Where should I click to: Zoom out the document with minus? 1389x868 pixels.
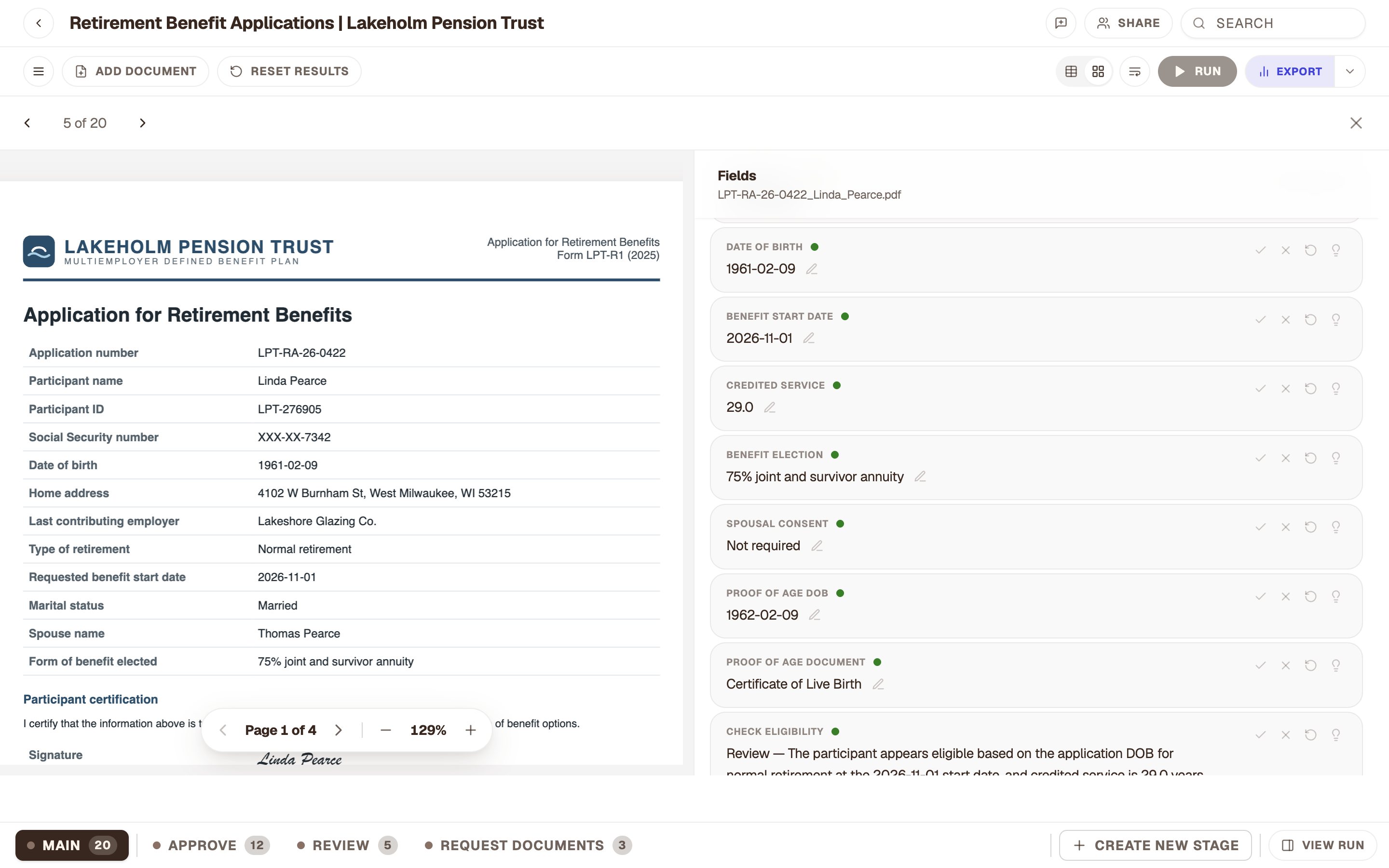click(386, 730)
